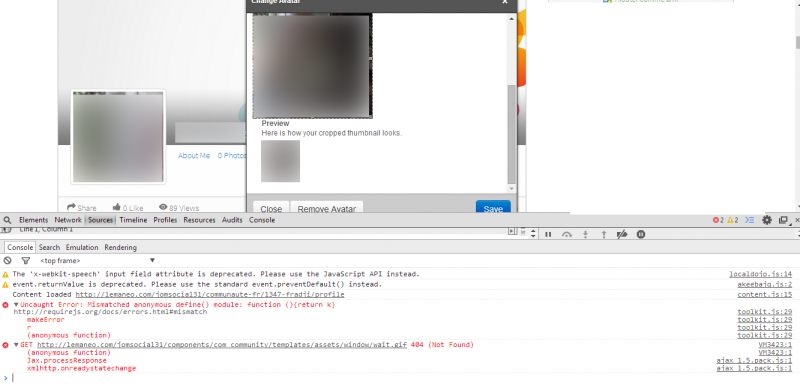This screenshot has height=392, width=800.
Task: Open the console filter
Action: (x=26, y=260)
